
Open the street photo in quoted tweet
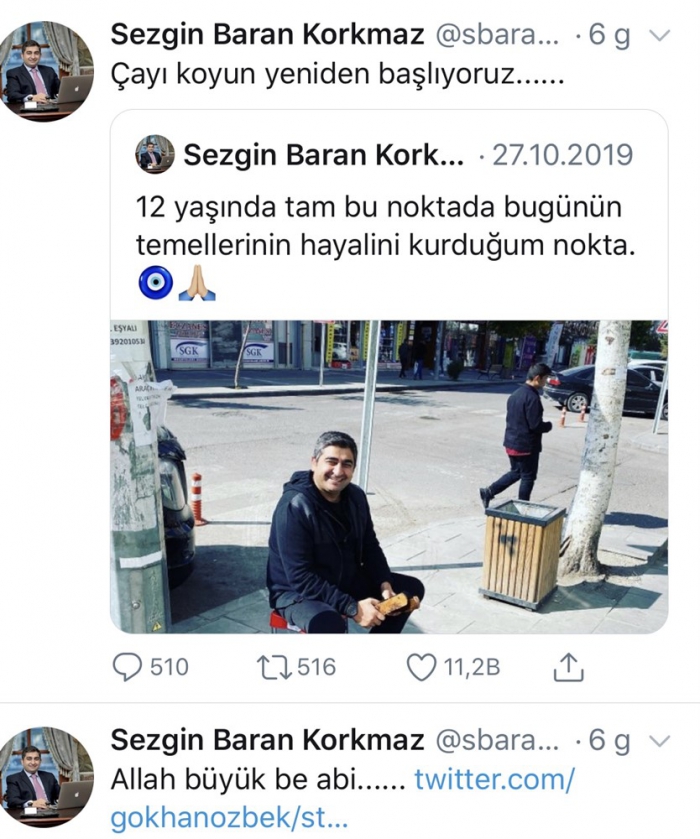click(389, 477)
